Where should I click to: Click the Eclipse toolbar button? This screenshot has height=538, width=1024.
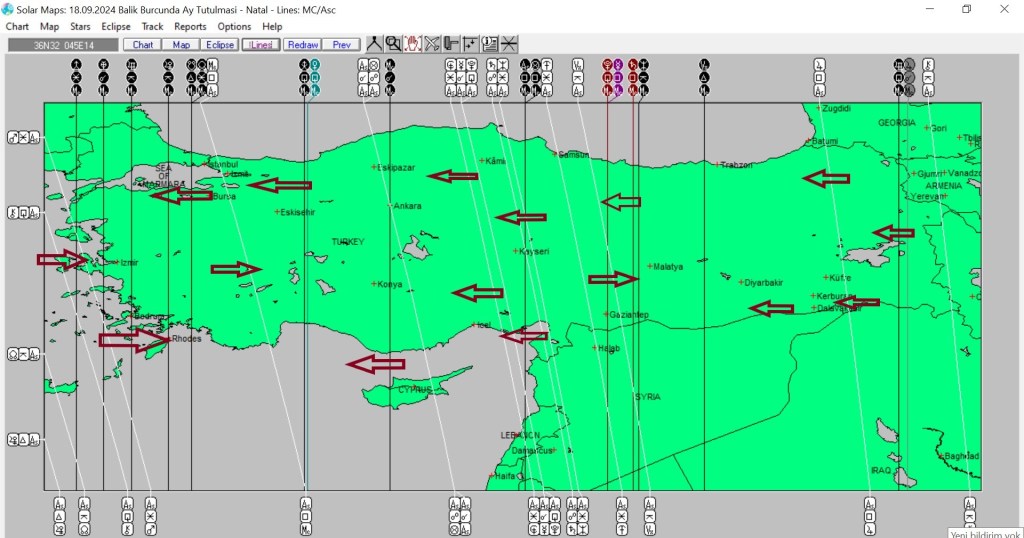pyautogui.click(x=219, y=45)
